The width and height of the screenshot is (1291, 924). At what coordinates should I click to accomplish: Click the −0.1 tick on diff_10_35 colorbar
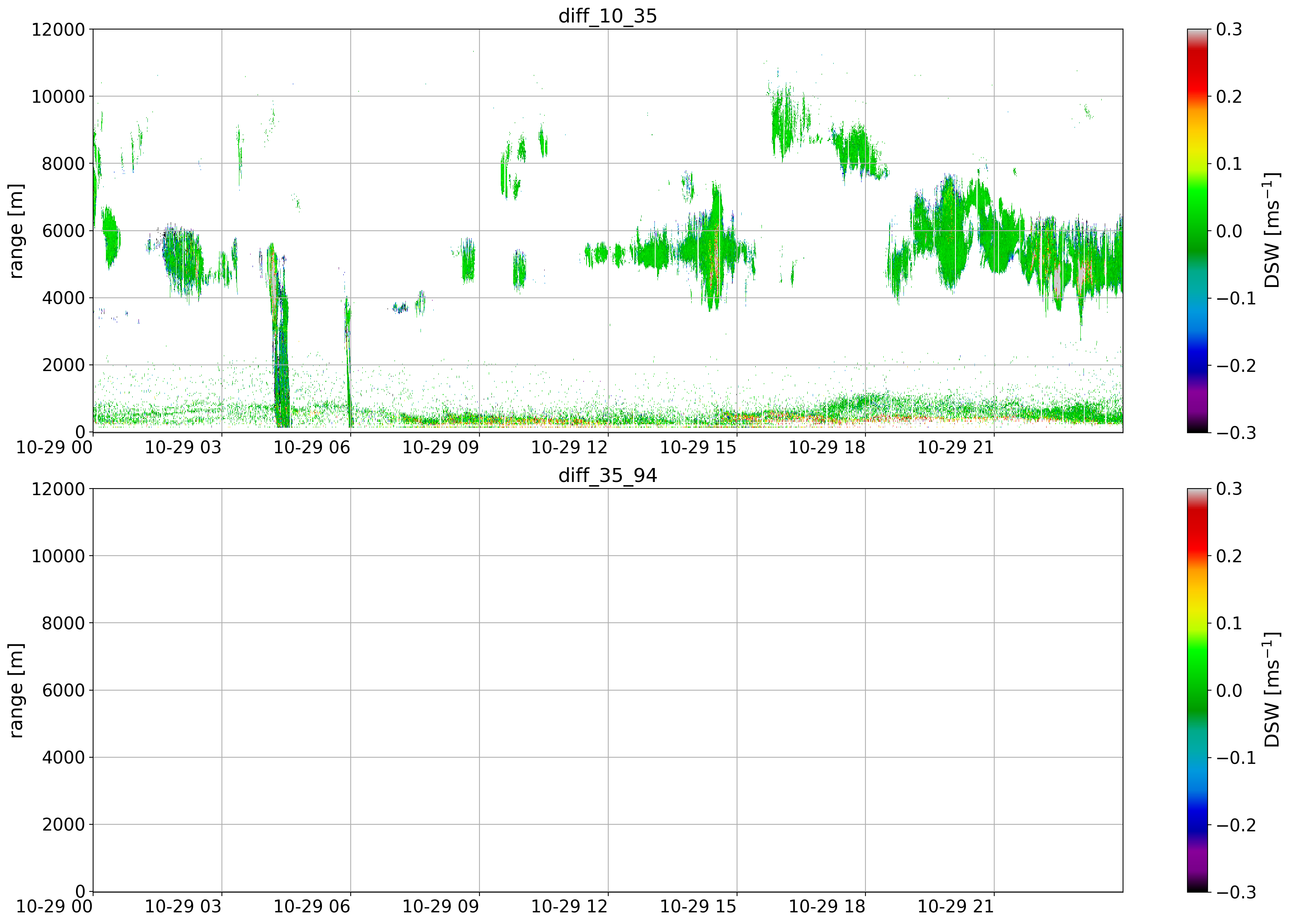(1236, 298)
